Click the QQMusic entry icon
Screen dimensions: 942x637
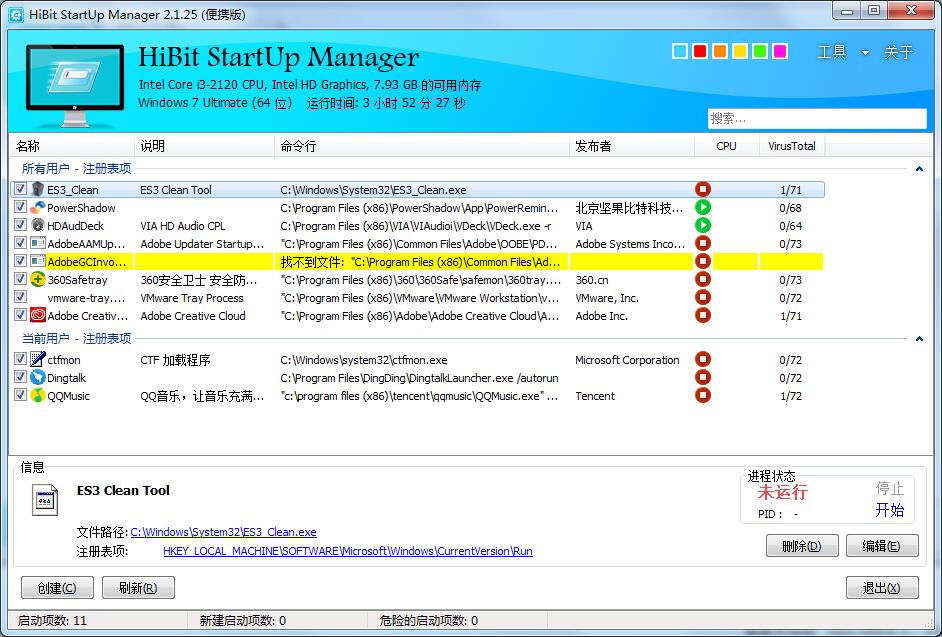38,396
